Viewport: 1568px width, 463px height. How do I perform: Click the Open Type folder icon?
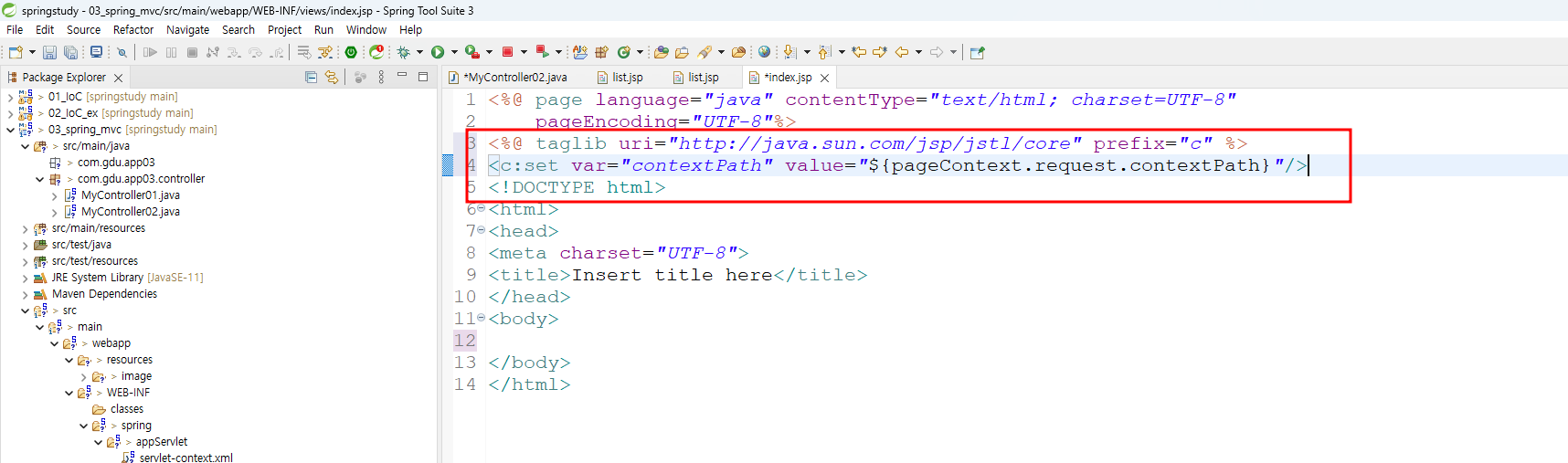click(661, 52)
